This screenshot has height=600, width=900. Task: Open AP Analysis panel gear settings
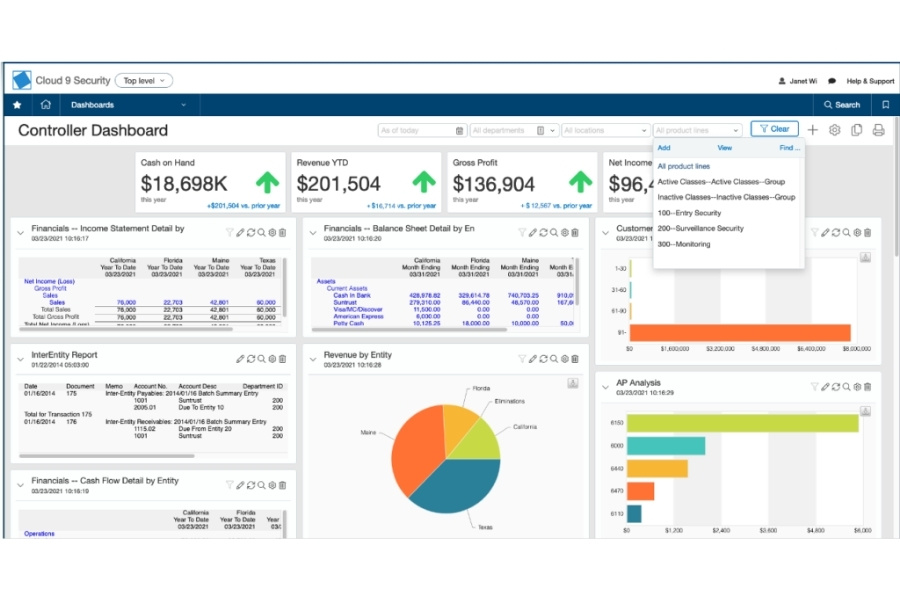click(857, 387)
